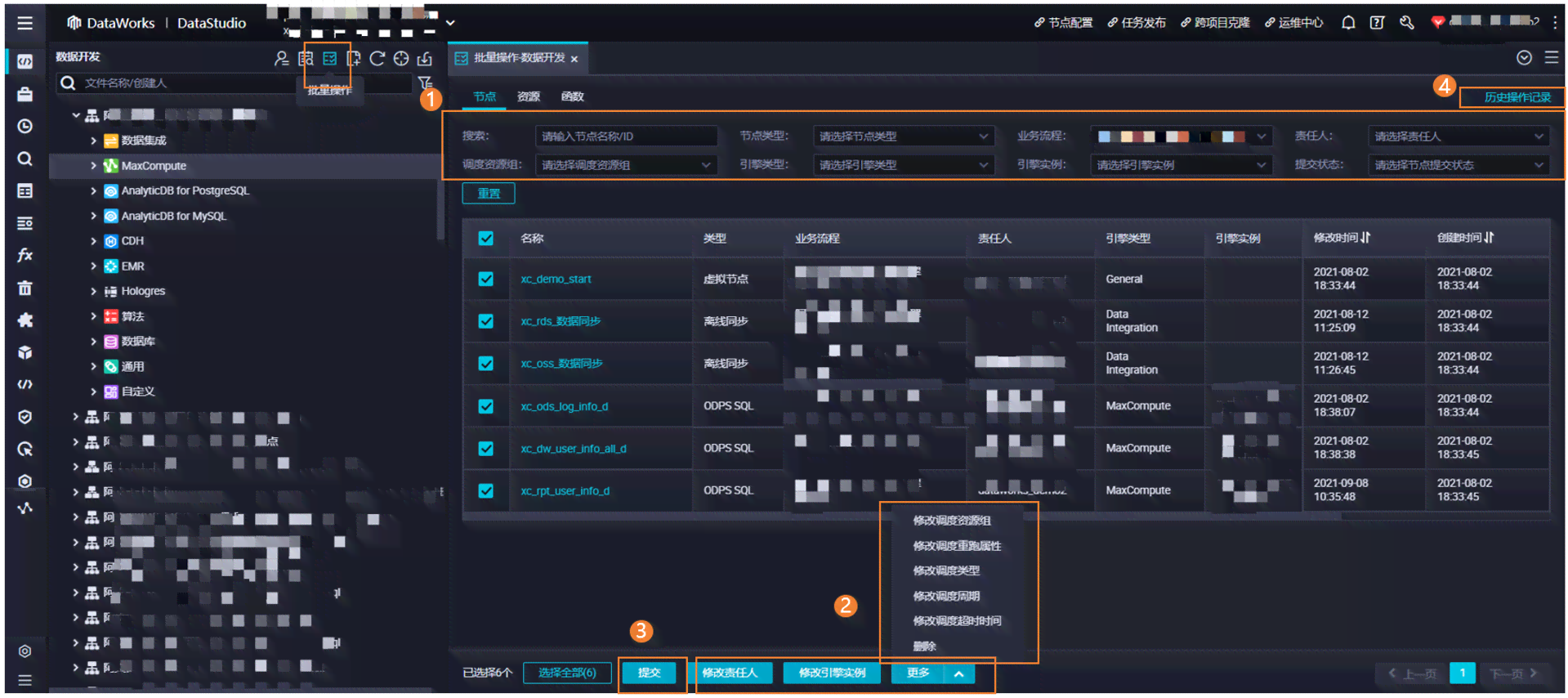Open the briefcase icon in left sidebar
Viewport: 1568px width, 698px height.
25,94
